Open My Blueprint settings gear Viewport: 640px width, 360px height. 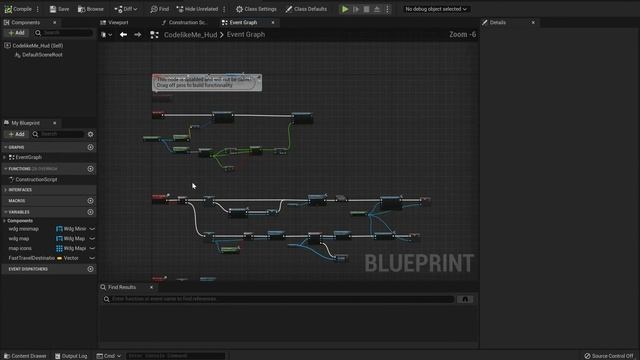click(91, 134)
